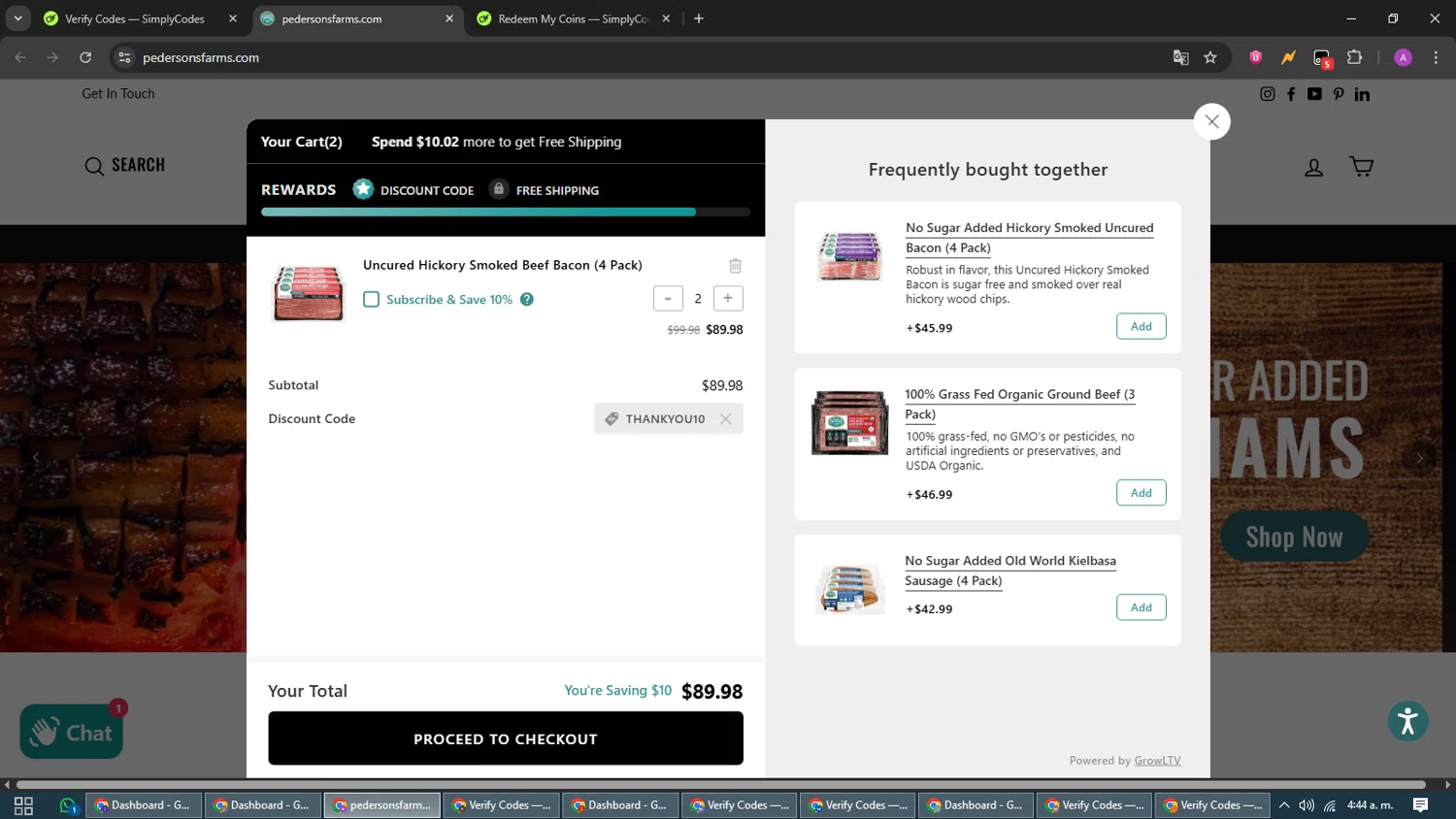This screenshot has height=819, width=1456.
Task: Reload the page
Action: (85, 57)
